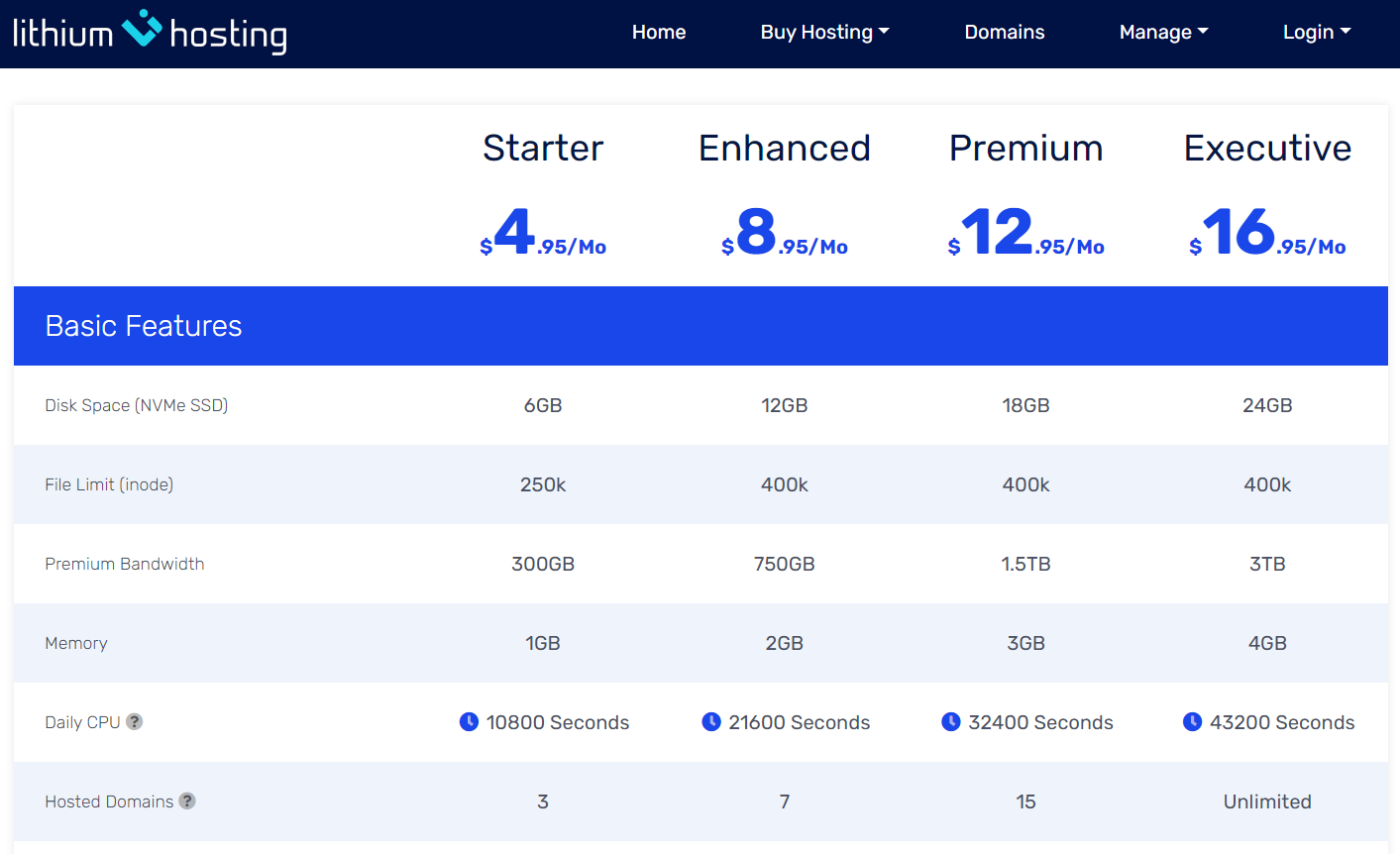
Task: Choose the Premium plan heading
Action: pos(1025,148)
